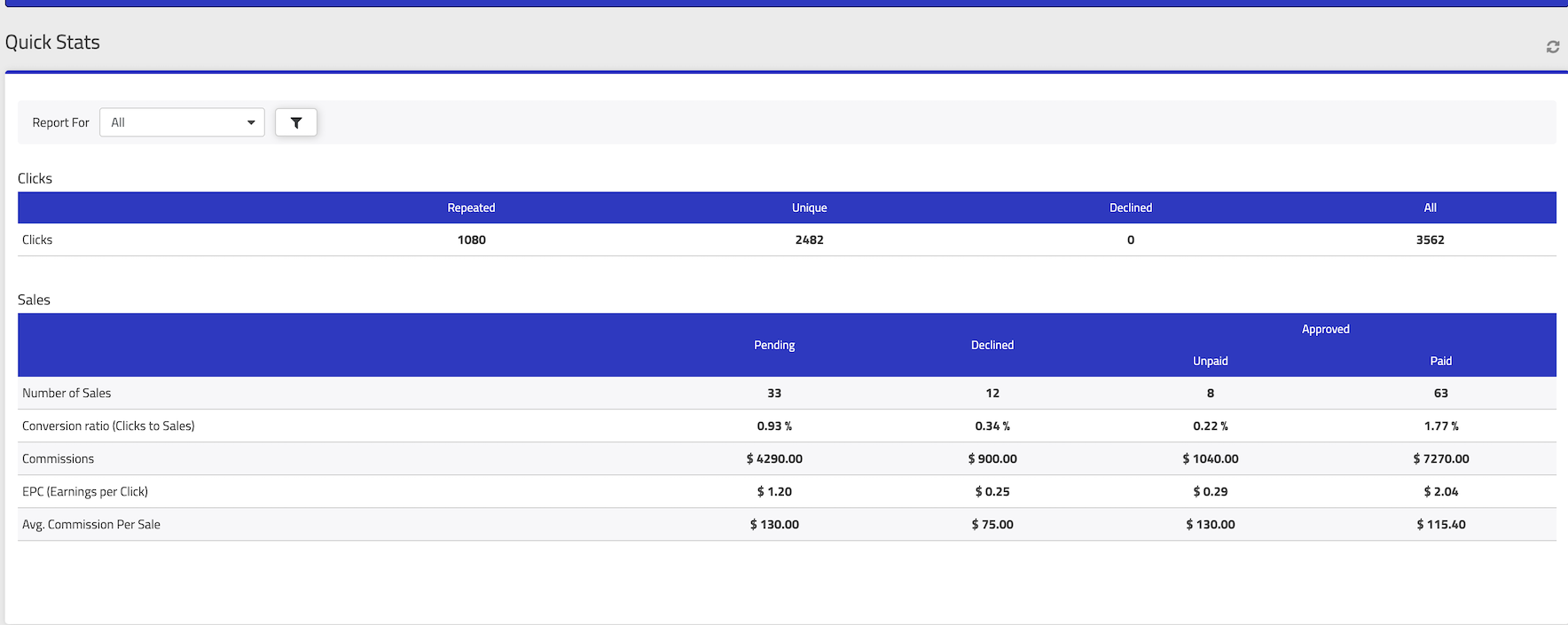
Task: Select pending average commission $ 130.00
Action: coord(774,524)
